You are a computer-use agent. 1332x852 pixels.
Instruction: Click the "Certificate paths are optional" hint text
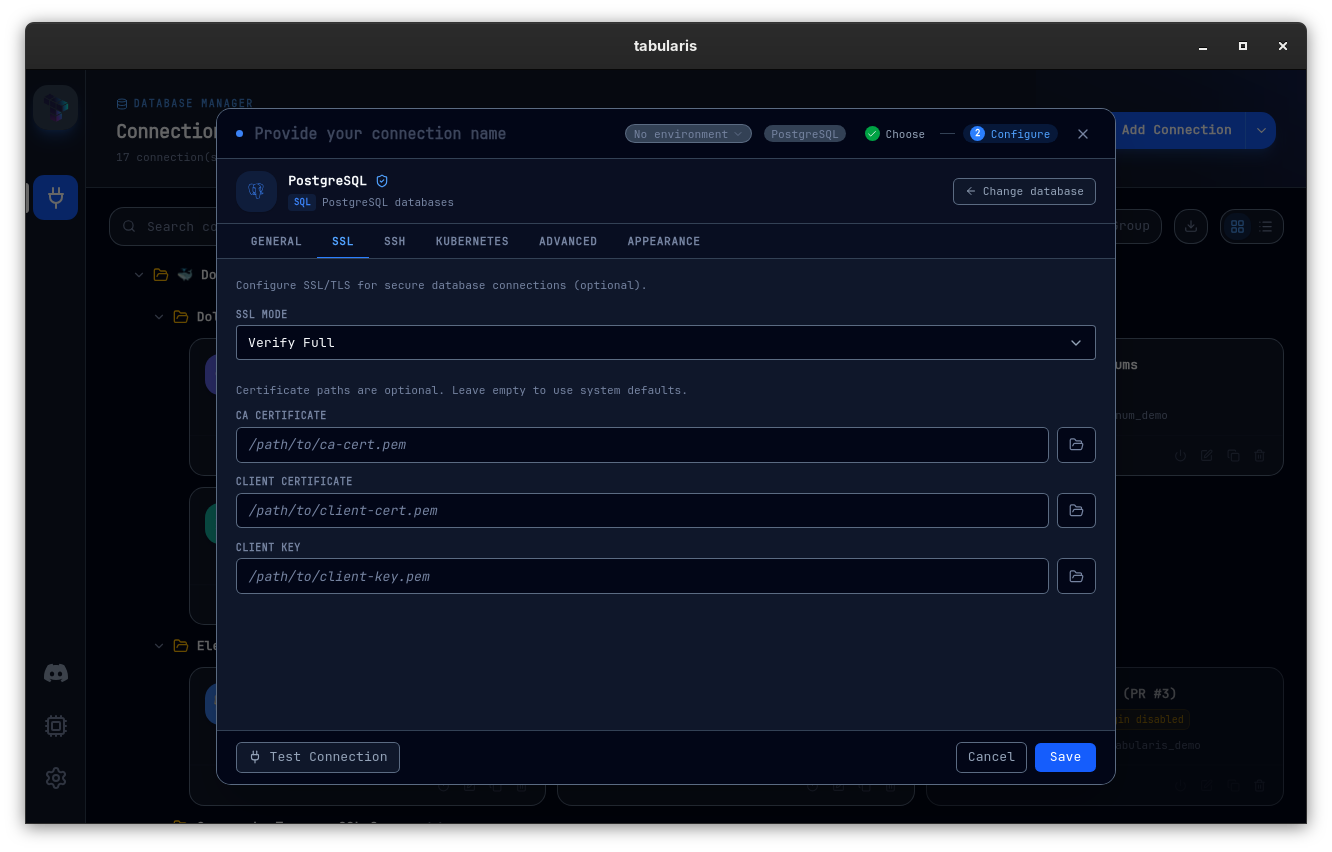click(x=461, y=390)
